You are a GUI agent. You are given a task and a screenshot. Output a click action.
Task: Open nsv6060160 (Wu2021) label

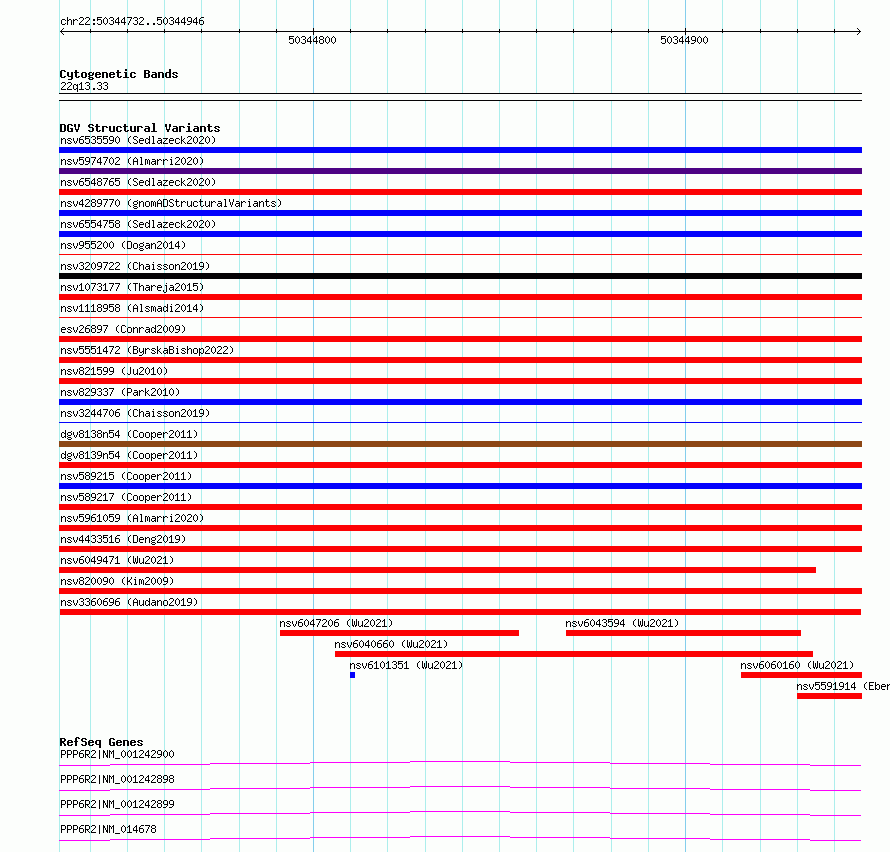click(x=797, y=665)
